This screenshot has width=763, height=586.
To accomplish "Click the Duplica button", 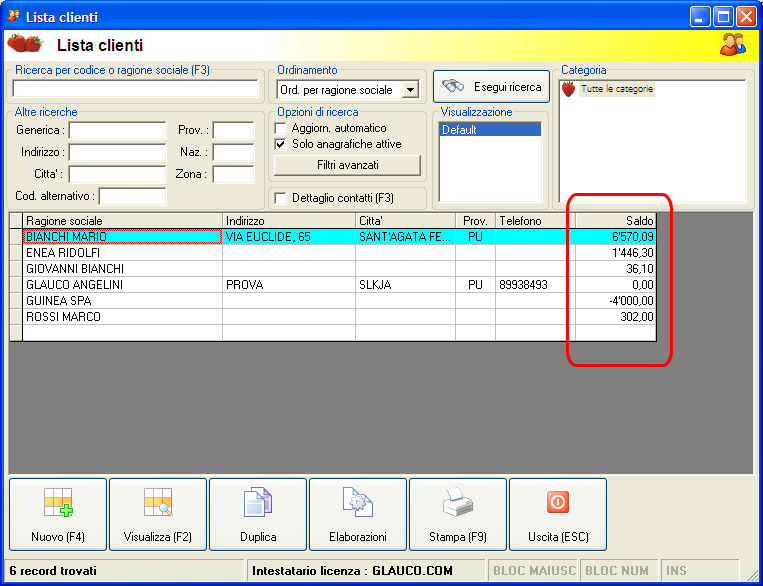I will click(x=258, y=514).
